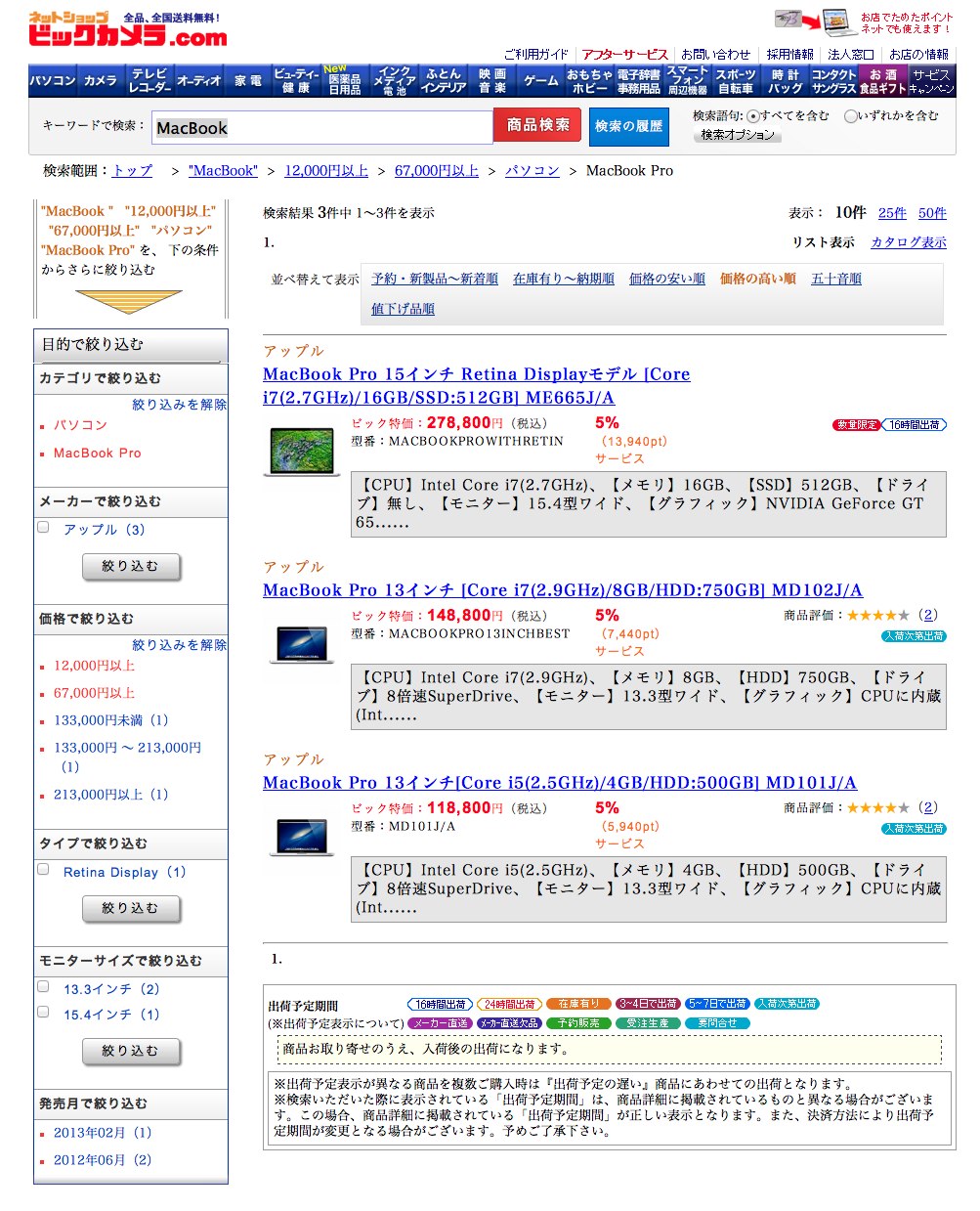
Task: Click the keyword search input field
Action: pos(322,127)
